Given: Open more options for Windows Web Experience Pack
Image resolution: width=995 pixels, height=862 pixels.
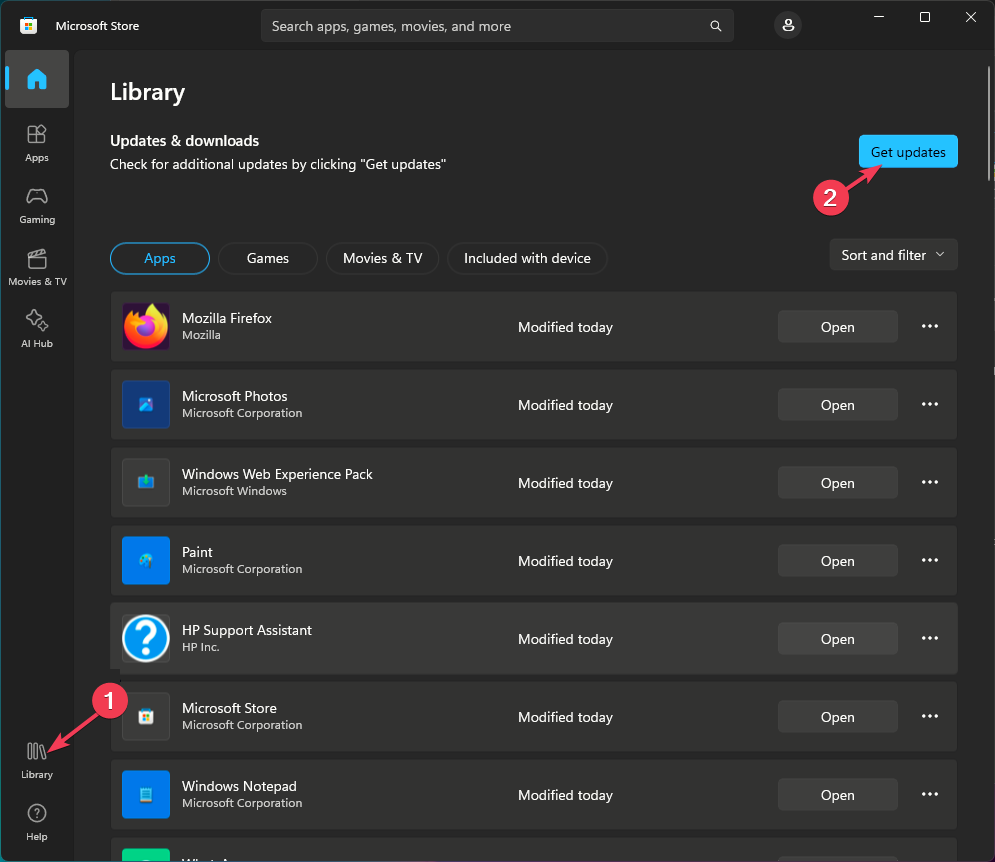Looking at the screenshot, I should (x=930, y=482).
